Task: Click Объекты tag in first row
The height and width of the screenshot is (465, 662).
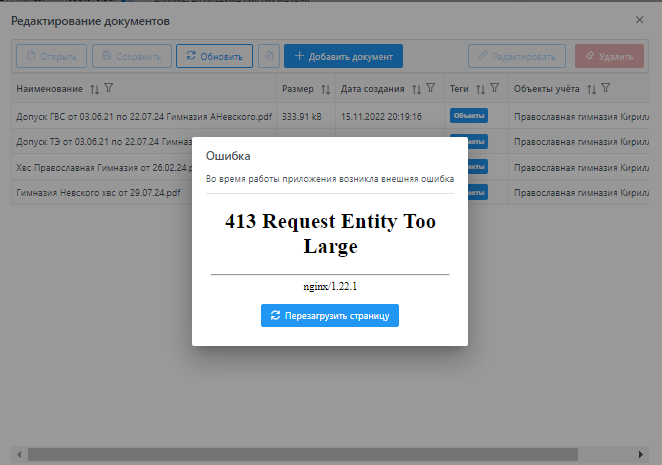Action: (x=468, y=116)
